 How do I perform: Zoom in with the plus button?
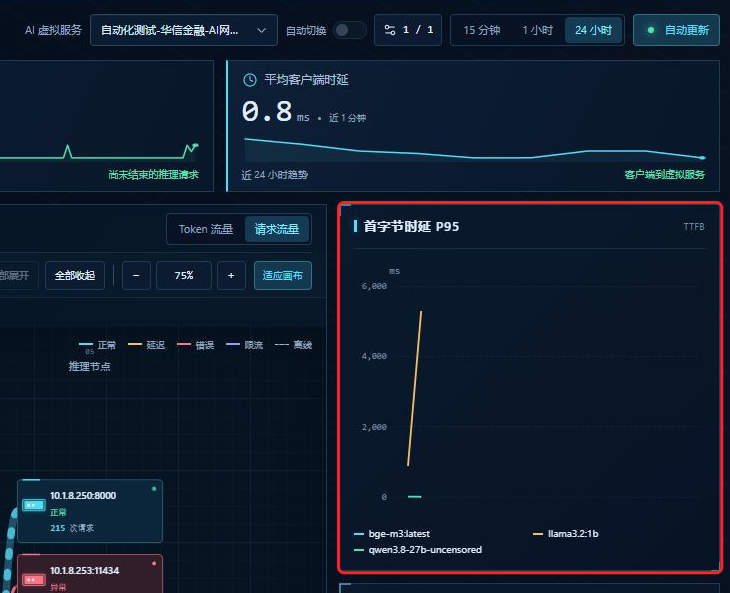point(231,276)
